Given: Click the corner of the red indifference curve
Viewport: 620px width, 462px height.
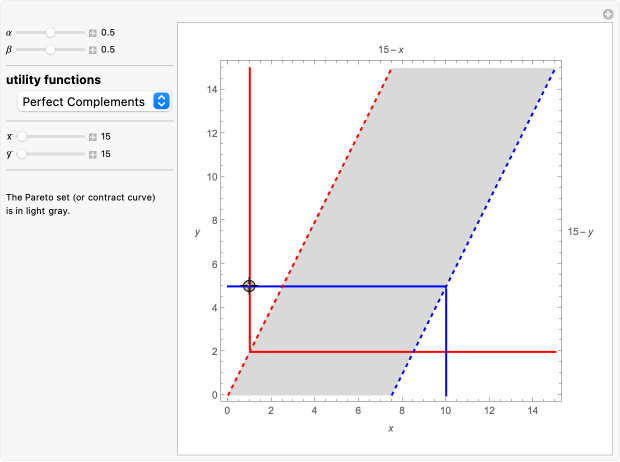Looking at the screenshot, I should click(249, 352).
